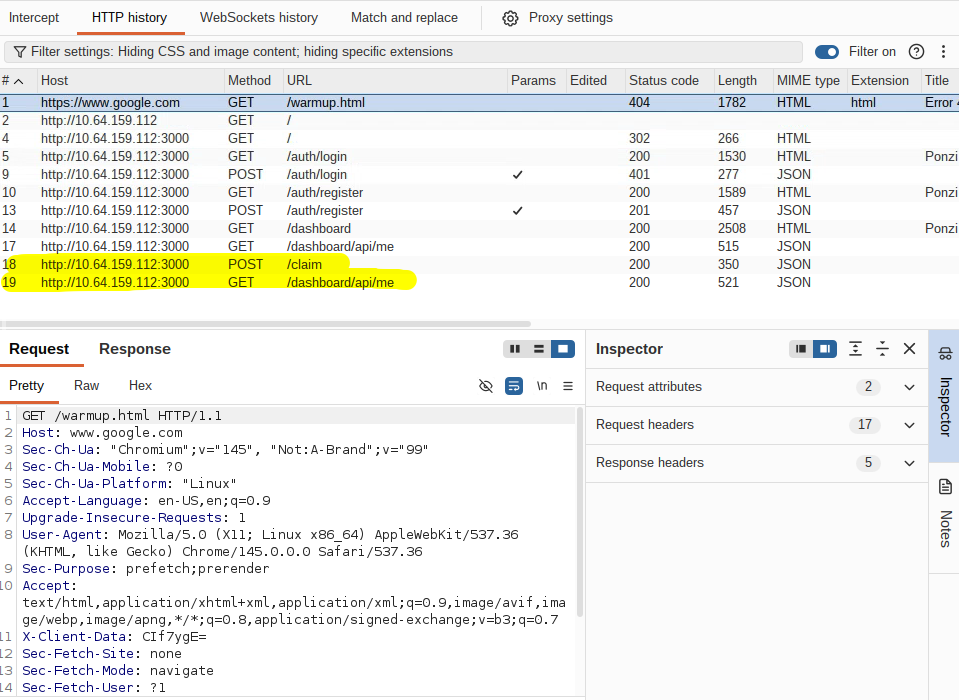Select the POST /auth/register row

click(x=480, y=211)
